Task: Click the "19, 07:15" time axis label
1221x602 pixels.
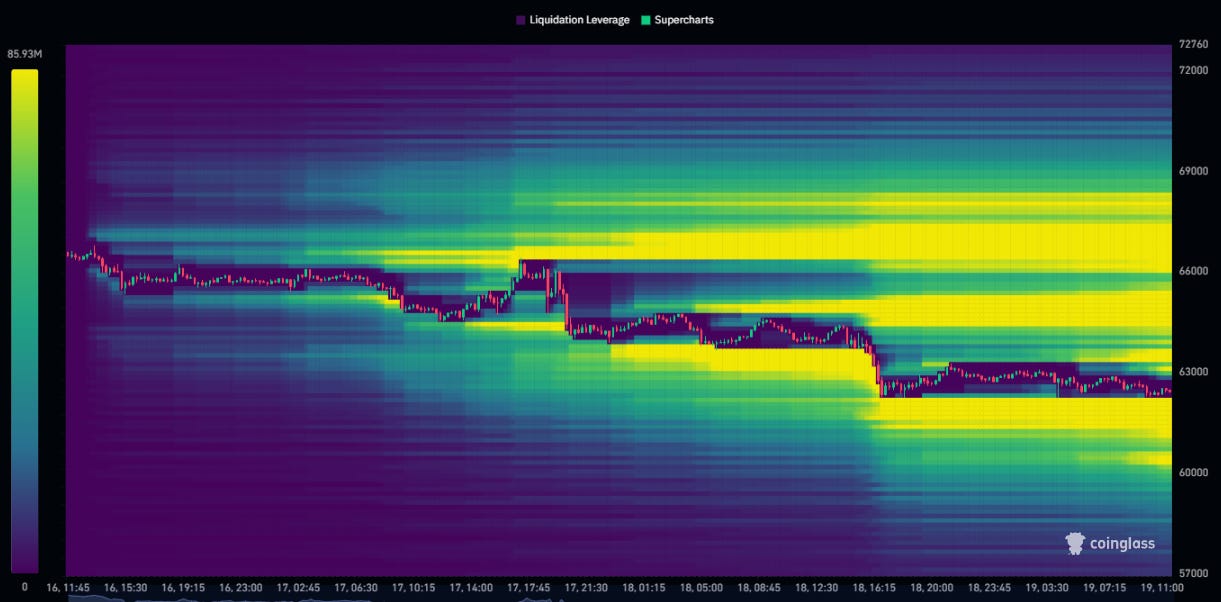Action: (x=1103, y=588)
